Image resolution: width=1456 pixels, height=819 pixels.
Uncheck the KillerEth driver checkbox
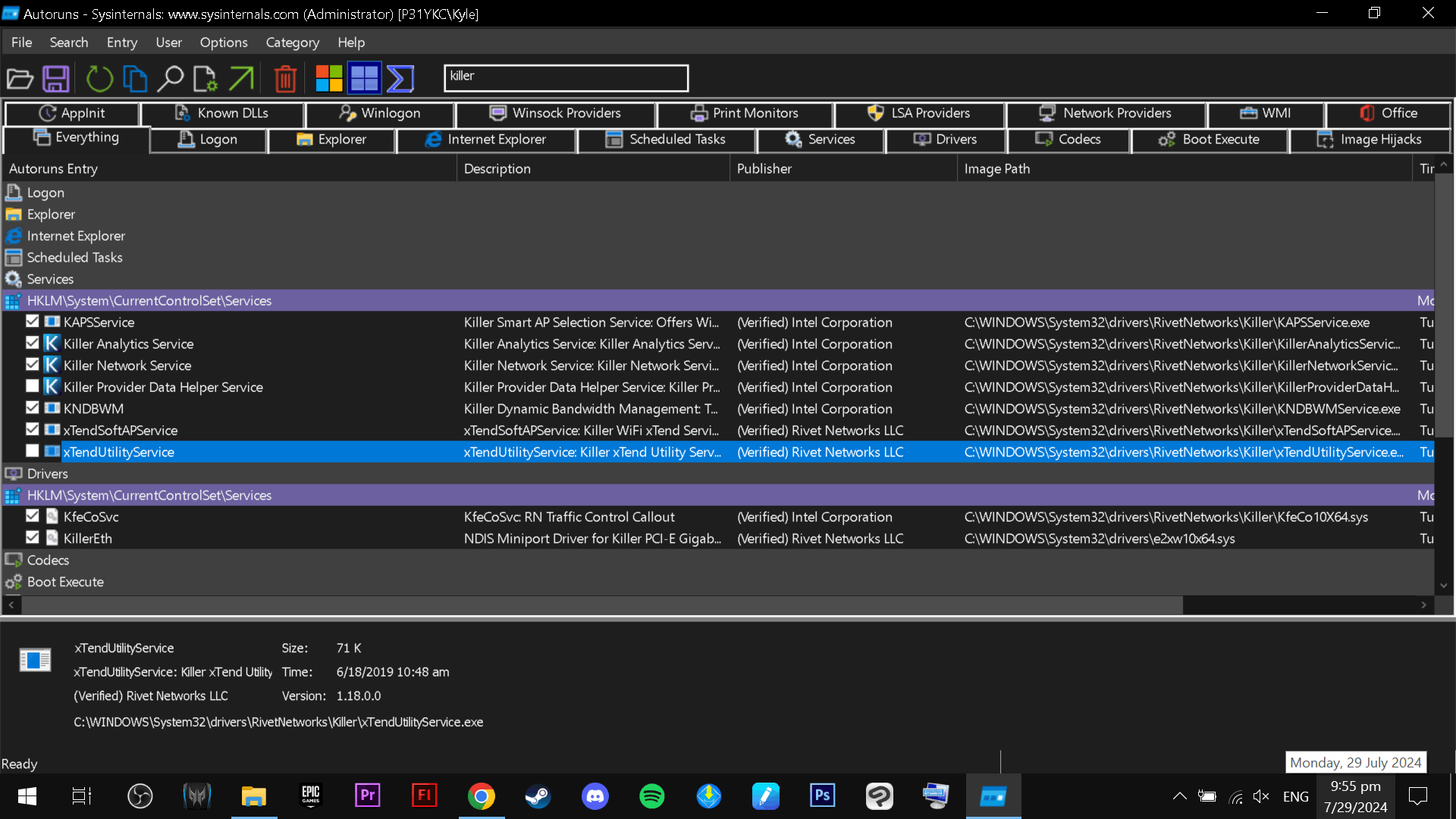[x=32, y=538]
